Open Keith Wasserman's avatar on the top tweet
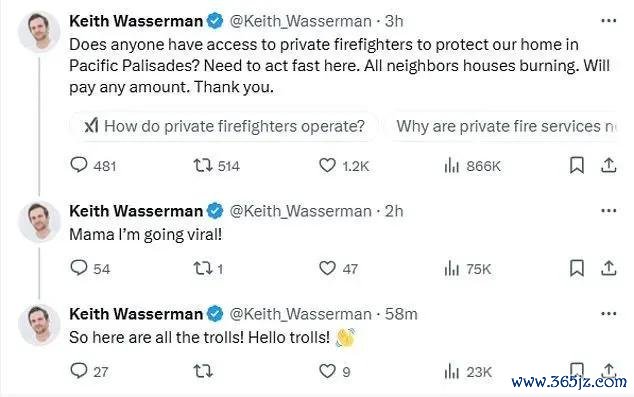Viewport: 634px width, 397px height. click(x=39, y=32)
